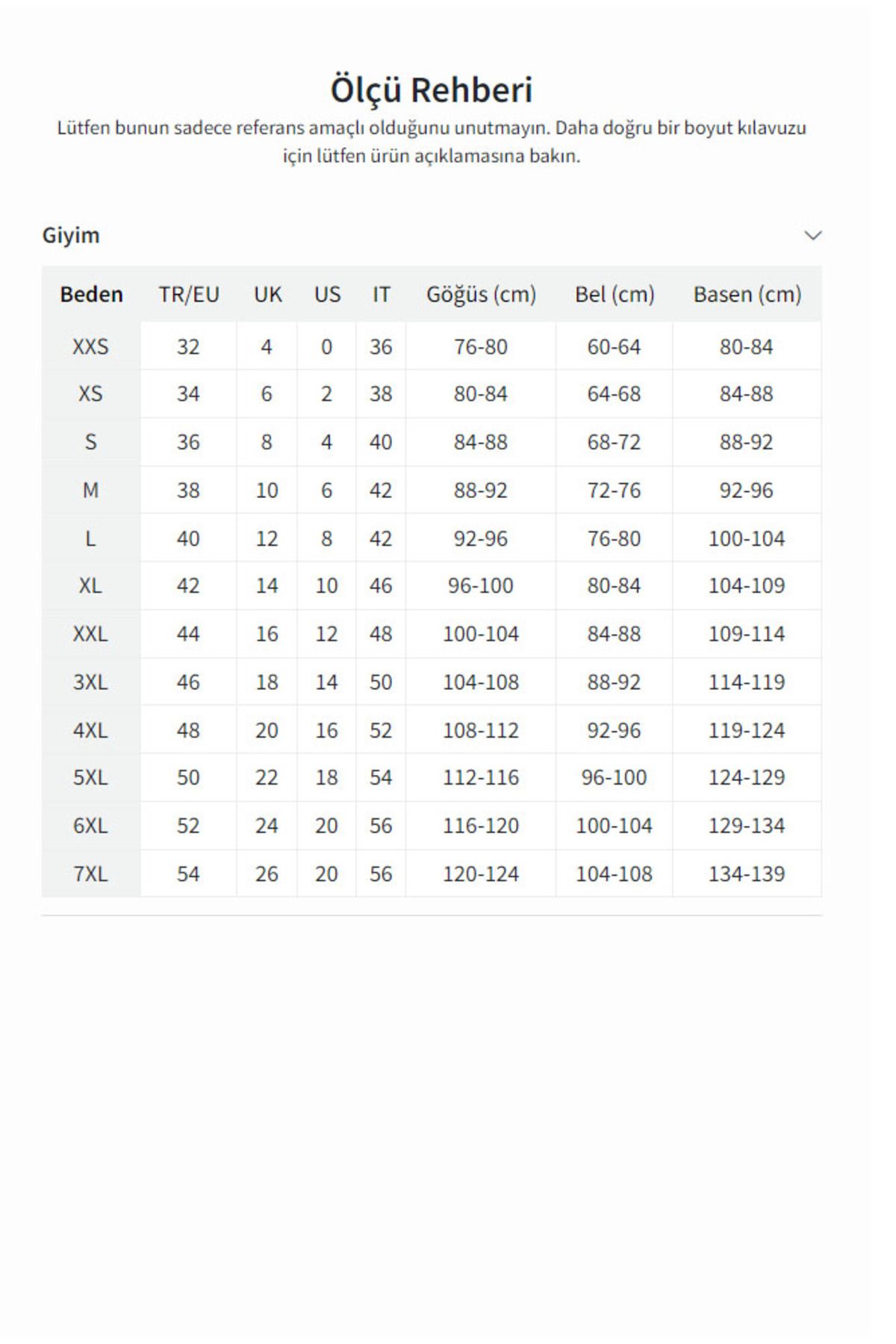The image size is (896, 1344).
Task: Click the TR/EU column header
Action: pyautogui.click(x=189, y=294)
